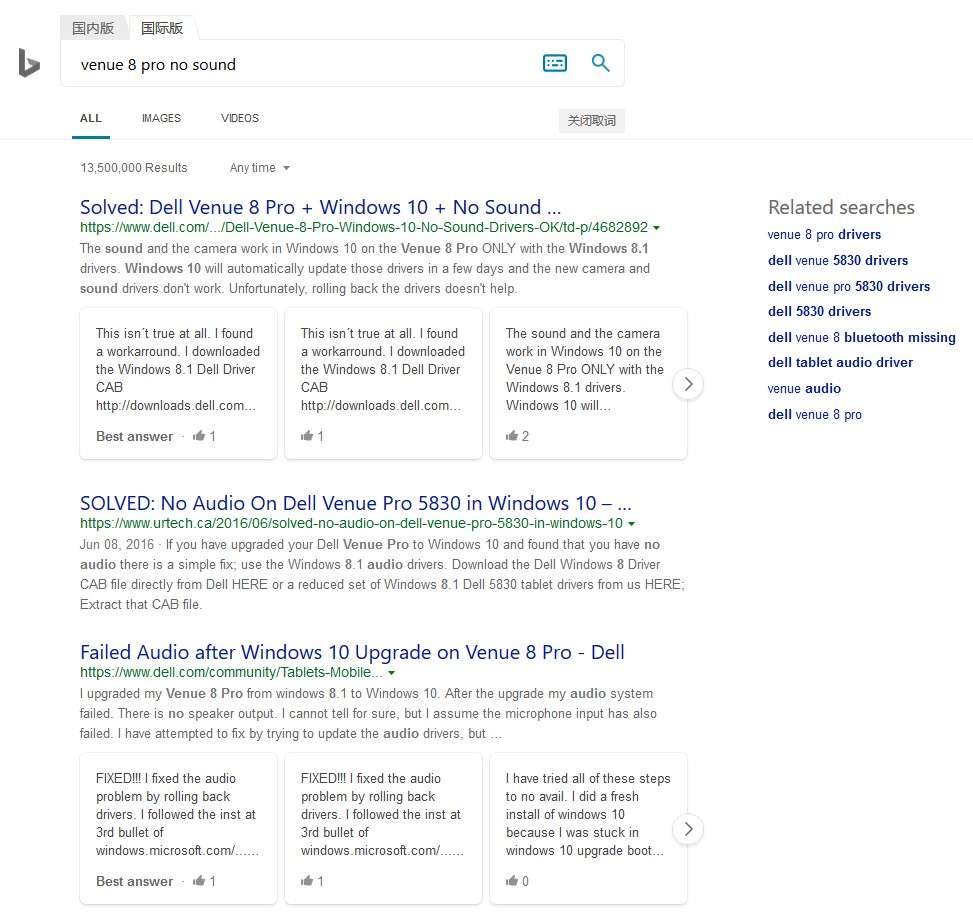973x917 pixels.
Task: Click the urtech.ca green URL text
Action: (351, 523)
